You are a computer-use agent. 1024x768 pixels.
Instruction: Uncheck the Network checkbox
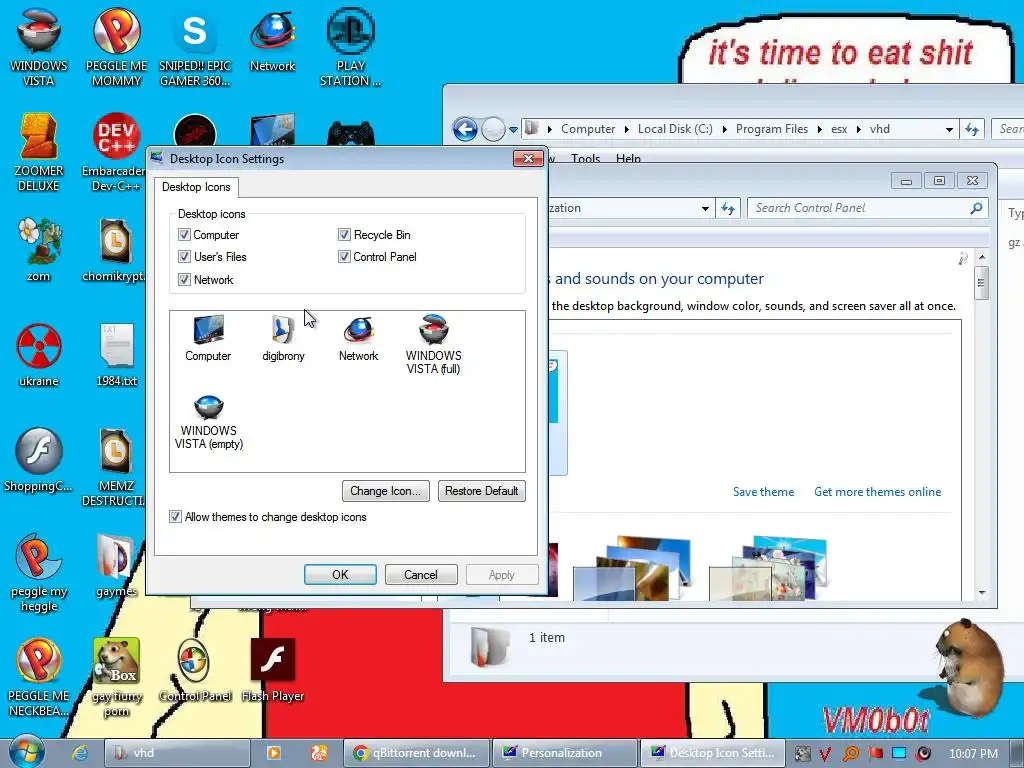[184, 280]
